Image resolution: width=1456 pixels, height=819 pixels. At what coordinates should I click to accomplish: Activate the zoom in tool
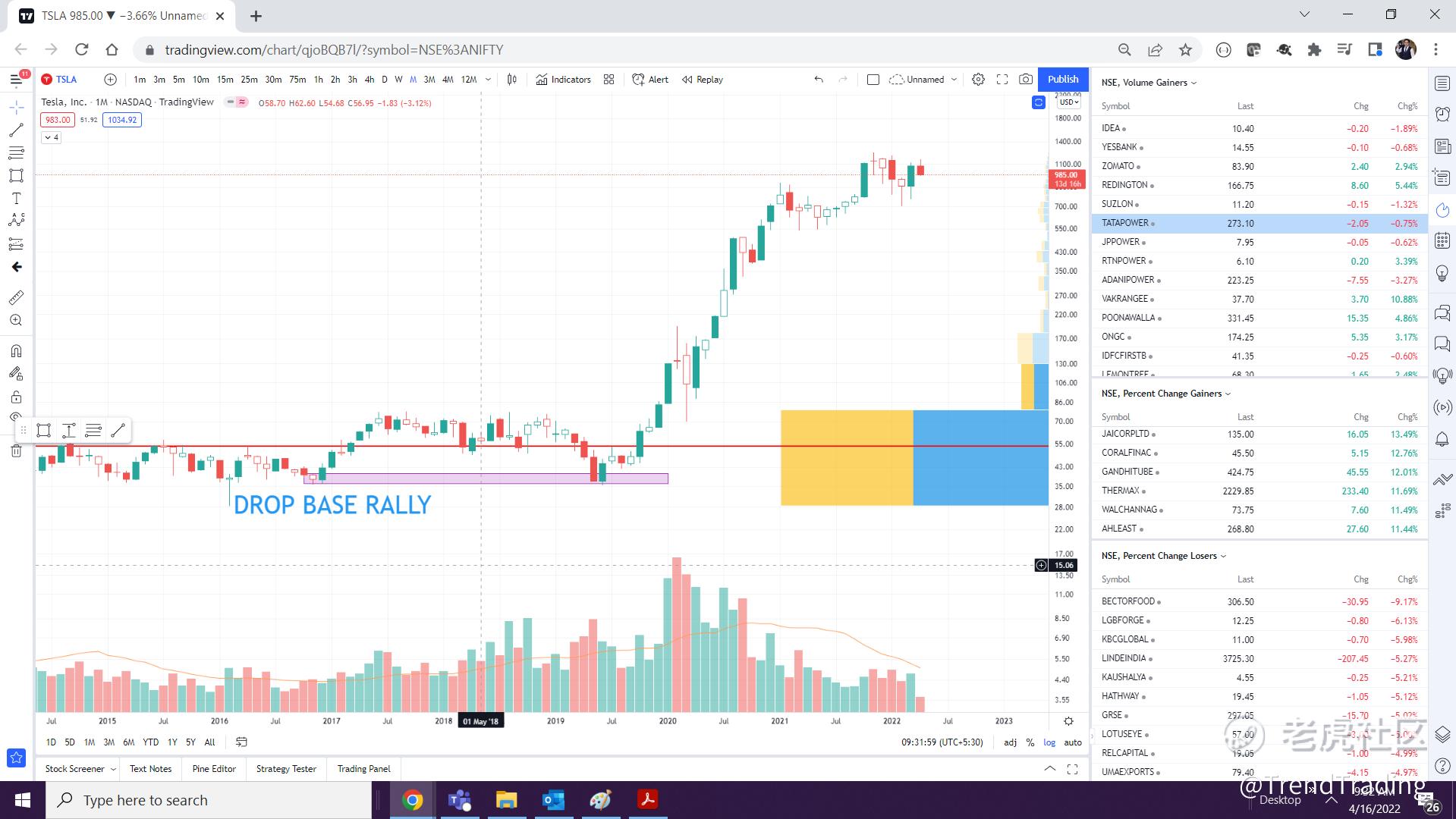(17, 320)
